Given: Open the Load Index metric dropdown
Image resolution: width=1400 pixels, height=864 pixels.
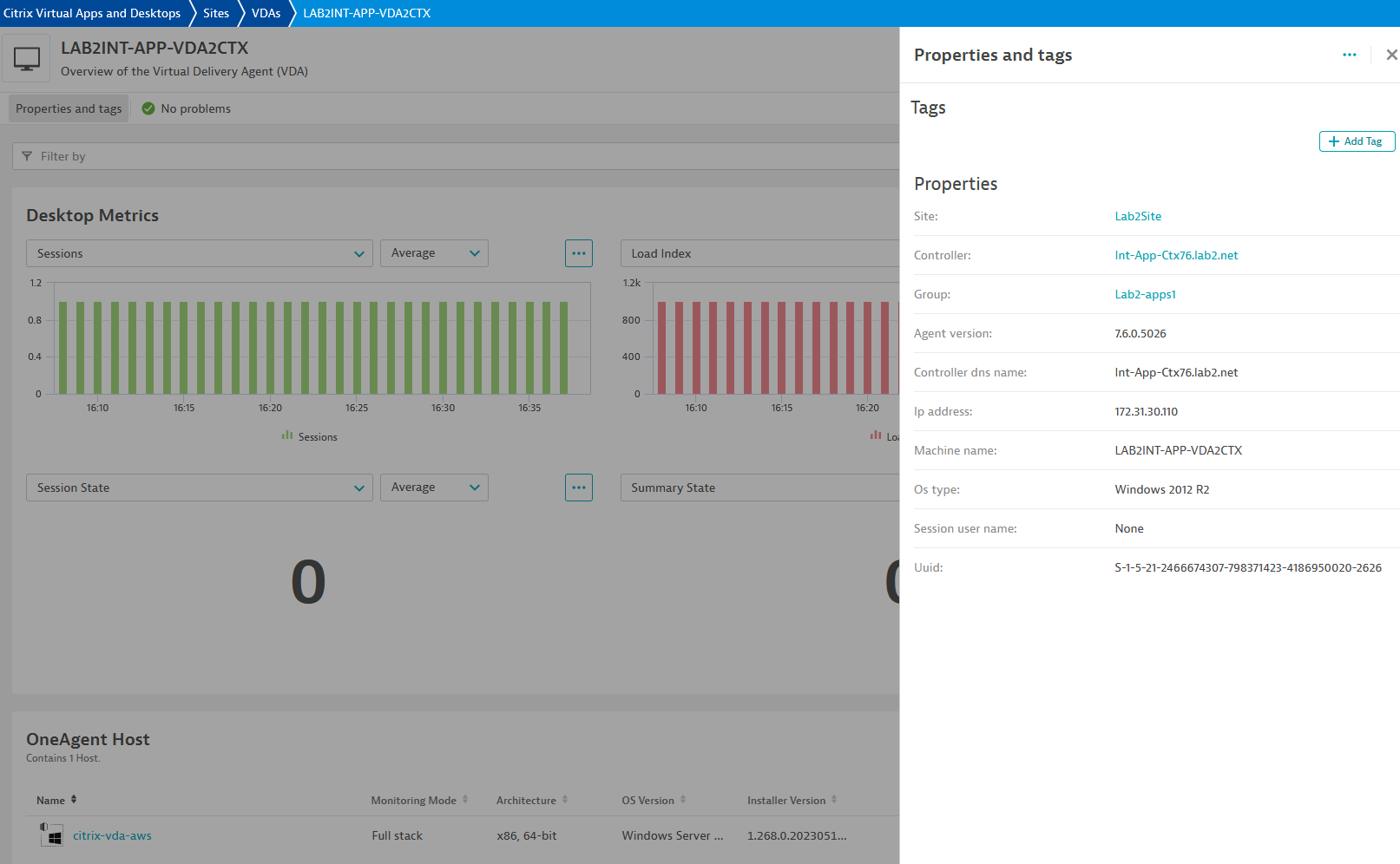Looking at the screenshot, I should click(x=759, y=253).
